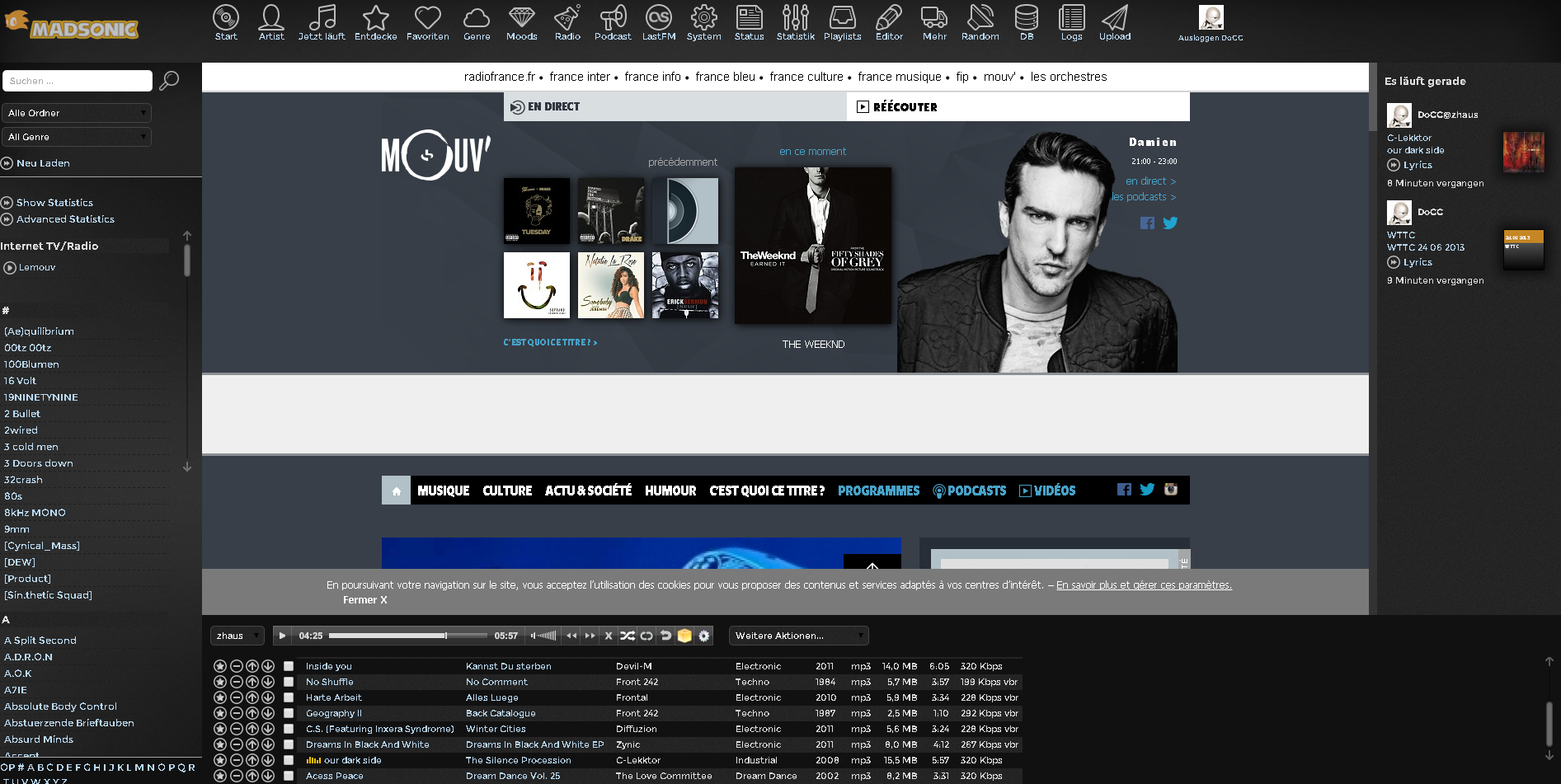Open the 'Weitere Aktionen...' dropdown

coord(798,636)
